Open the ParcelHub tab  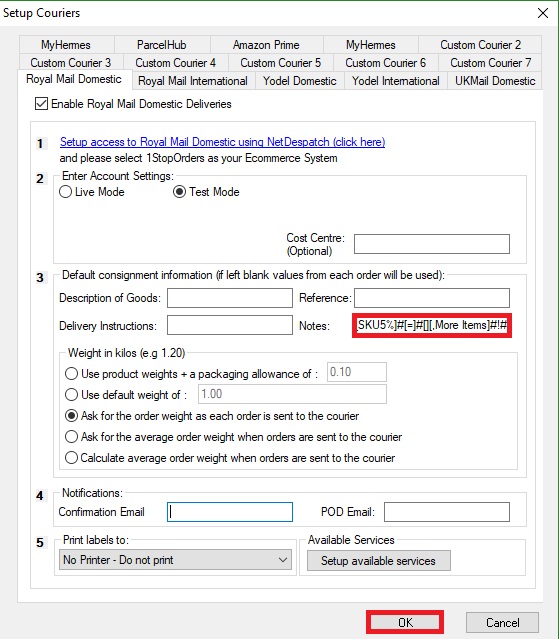tap(161, 45)
